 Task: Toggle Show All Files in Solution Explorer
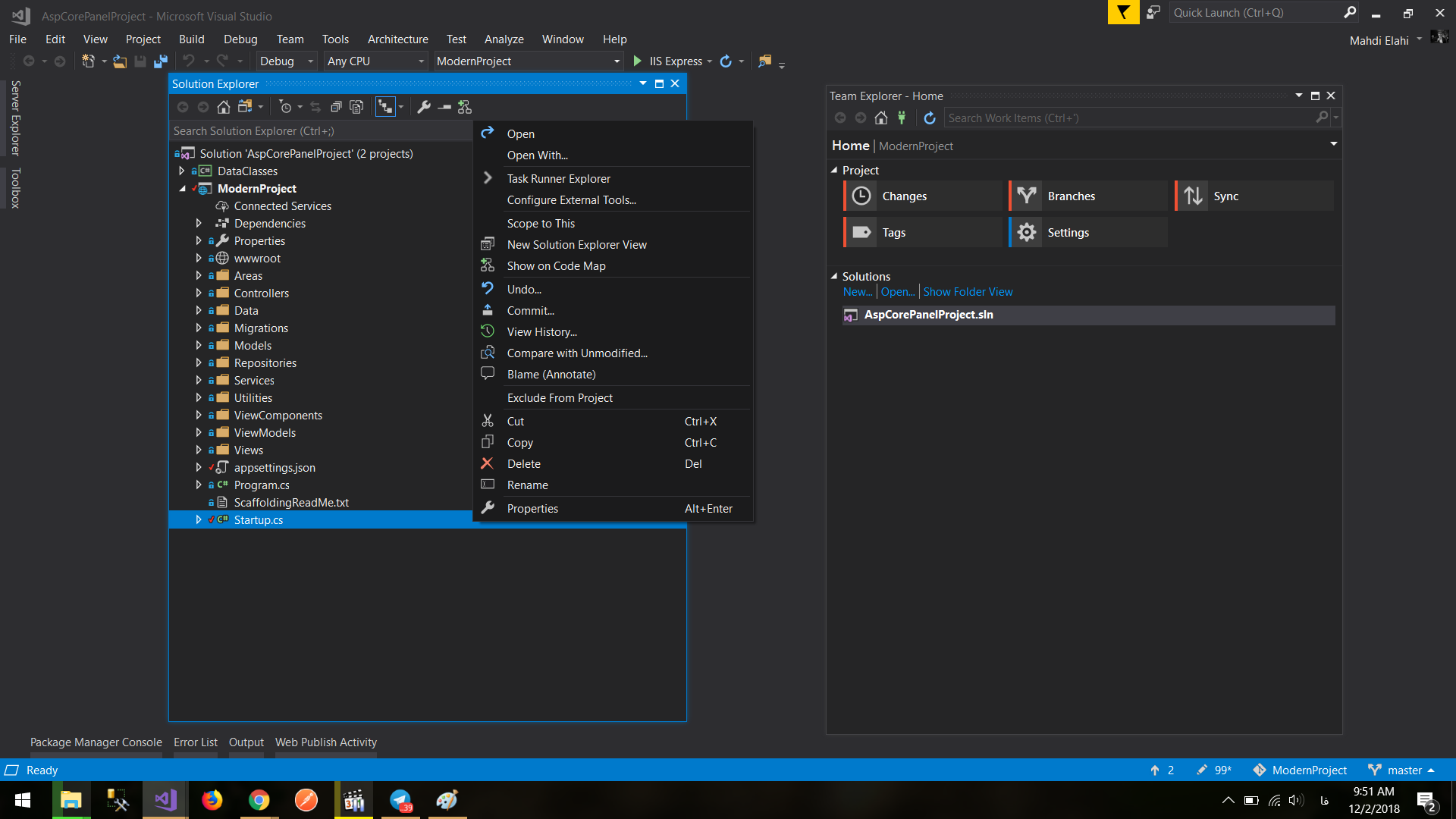coord(356,107)
